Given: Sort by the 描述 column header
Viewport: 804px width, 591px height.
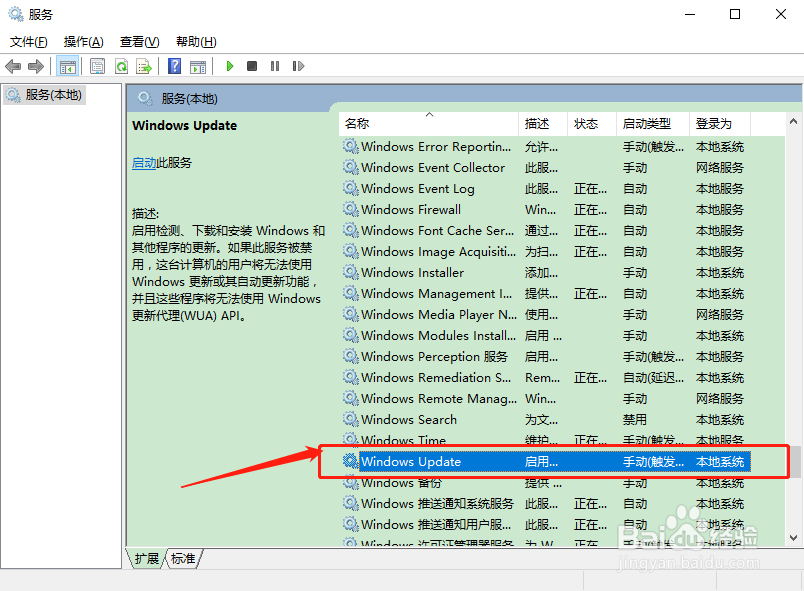Looking at the screenshot, I should click(x=543, y=124).
